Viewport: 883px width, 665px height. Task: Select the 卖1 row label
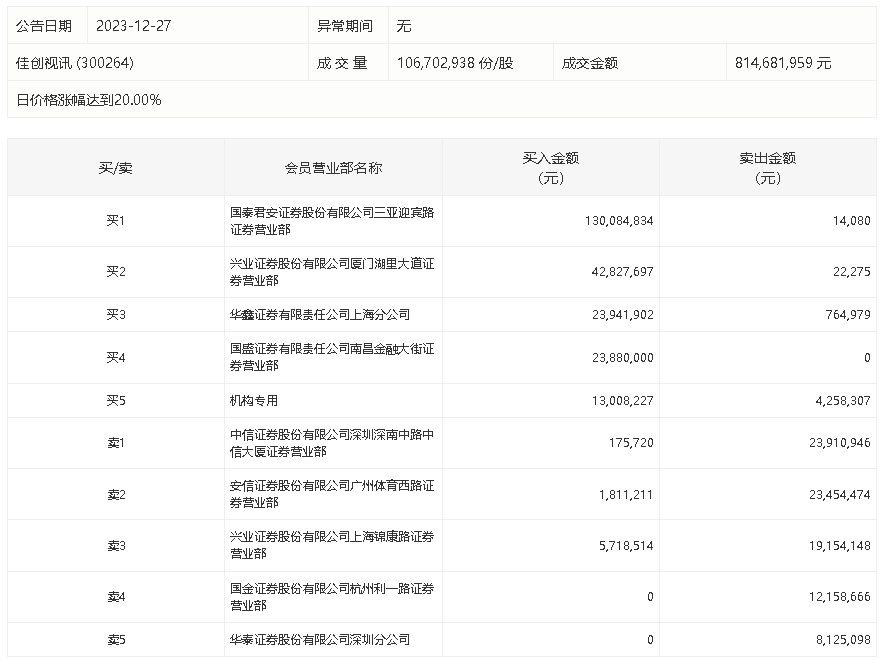pos(115,443)
